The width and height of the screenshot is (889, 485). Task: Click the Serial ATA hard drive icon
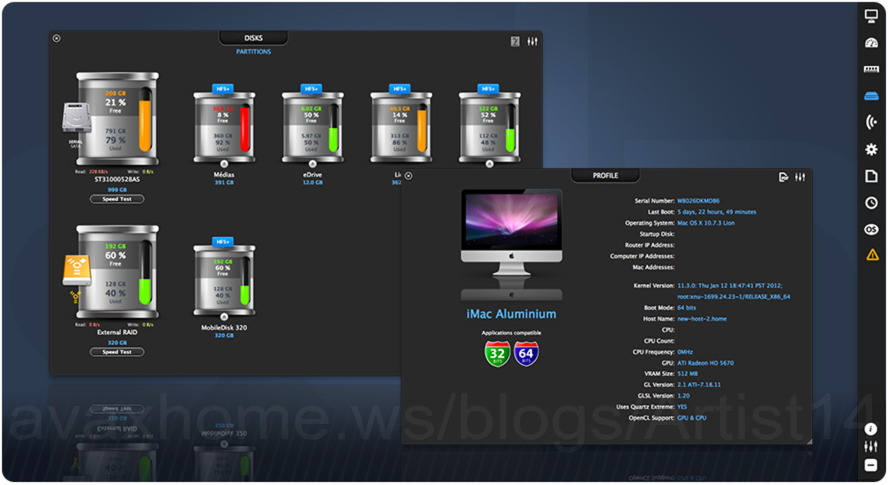coord(76,118)
